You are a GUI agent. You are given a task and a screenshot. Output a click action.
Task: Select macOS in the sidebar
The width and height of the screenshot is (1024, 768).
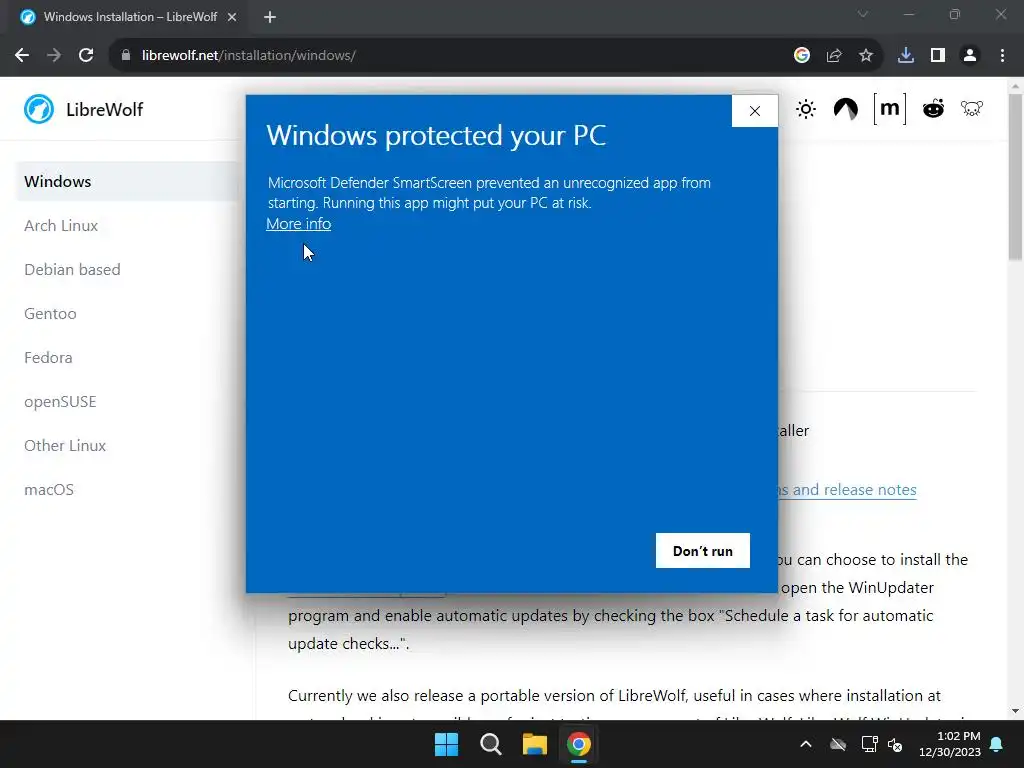click(49, 490)
